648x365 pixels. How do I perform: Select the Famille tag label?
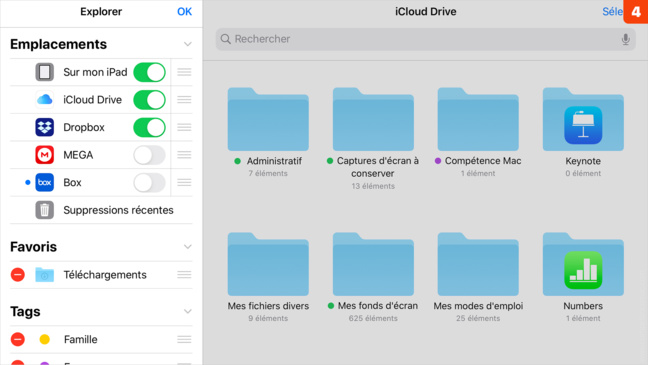click(x=81, y=339)
